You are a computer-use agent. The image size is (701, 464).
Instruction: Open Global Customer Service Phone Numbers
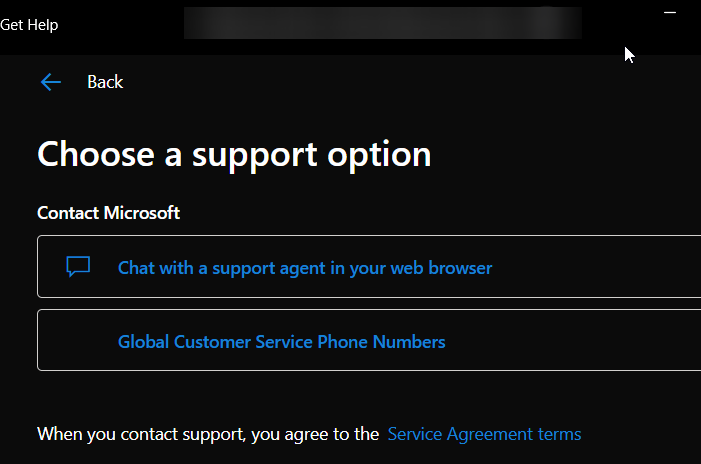coord(281,342)
